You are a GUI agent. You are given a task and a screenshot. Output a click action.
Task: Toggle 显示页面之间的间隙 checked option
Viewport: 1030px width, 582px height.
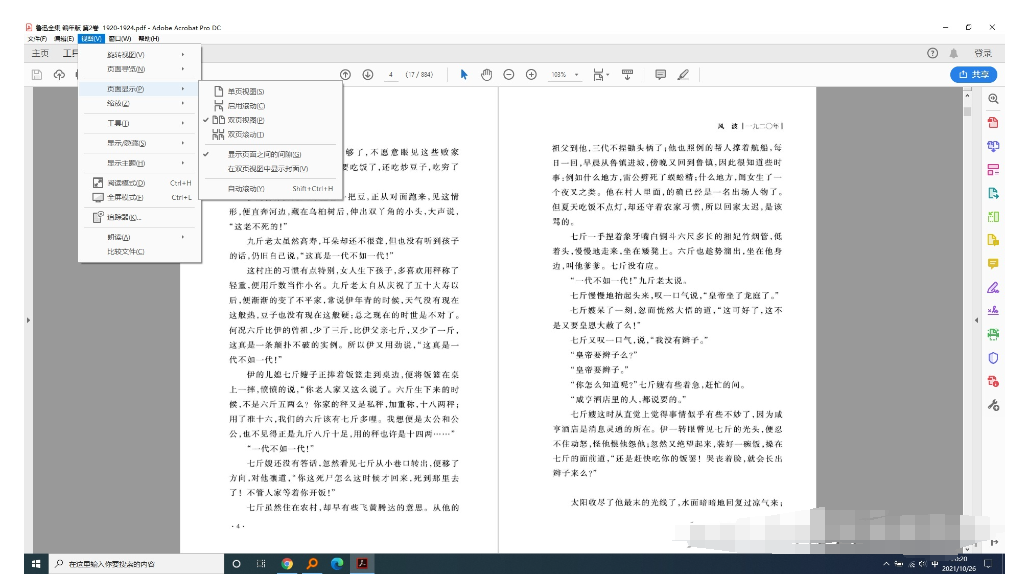pos(271,154)
